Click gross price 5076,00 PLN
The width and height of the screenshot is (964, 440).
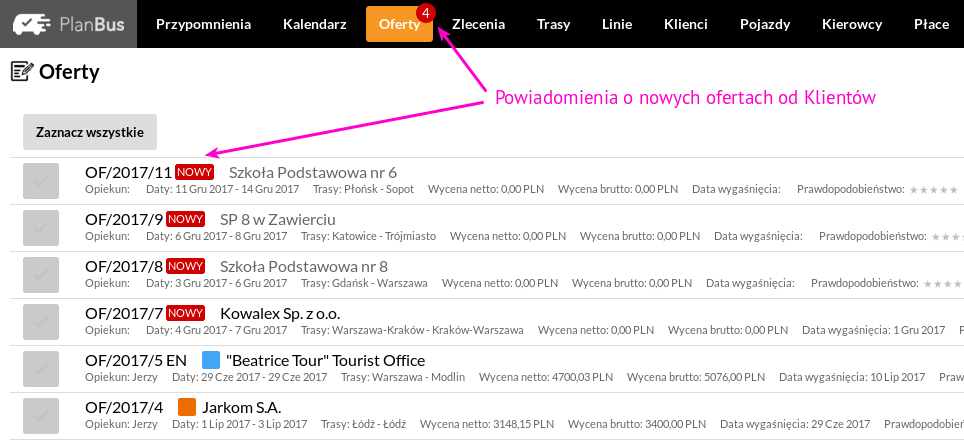tap(730, 377)
